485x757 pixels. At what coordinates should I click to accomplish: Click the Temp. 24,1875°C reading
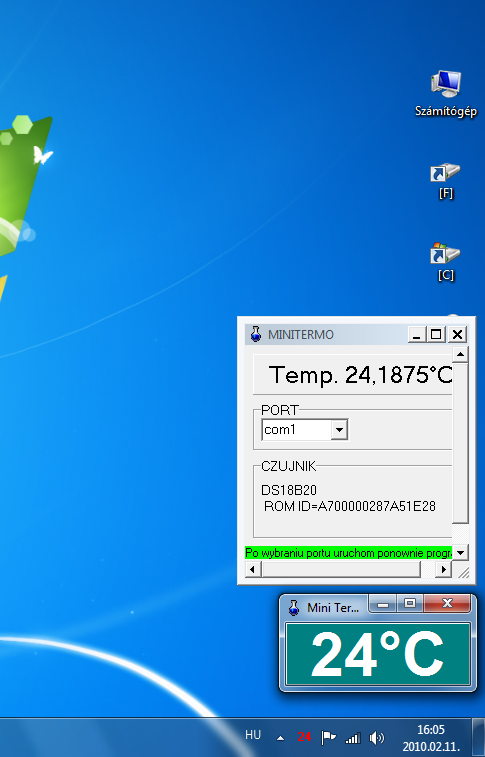(360, 375)
